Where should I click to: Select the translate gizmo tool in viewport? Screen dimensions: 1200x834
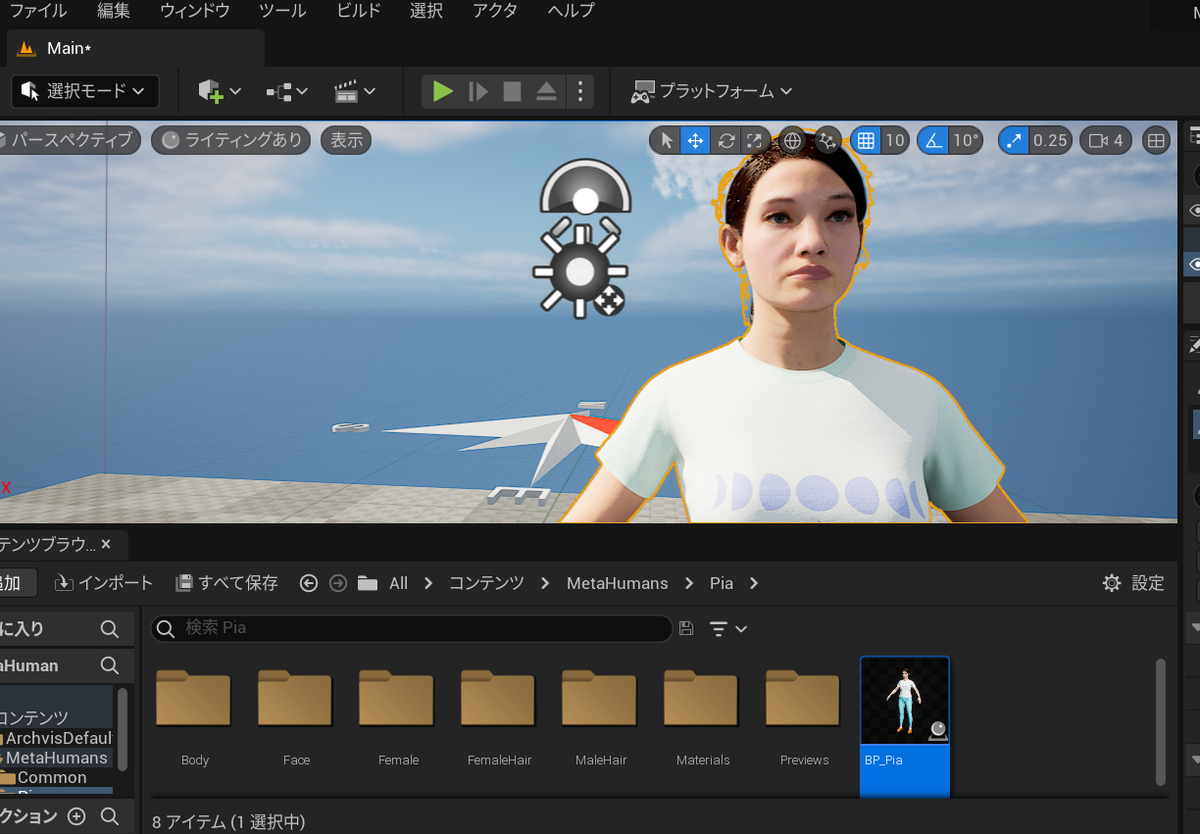click(x=695, y=141)
